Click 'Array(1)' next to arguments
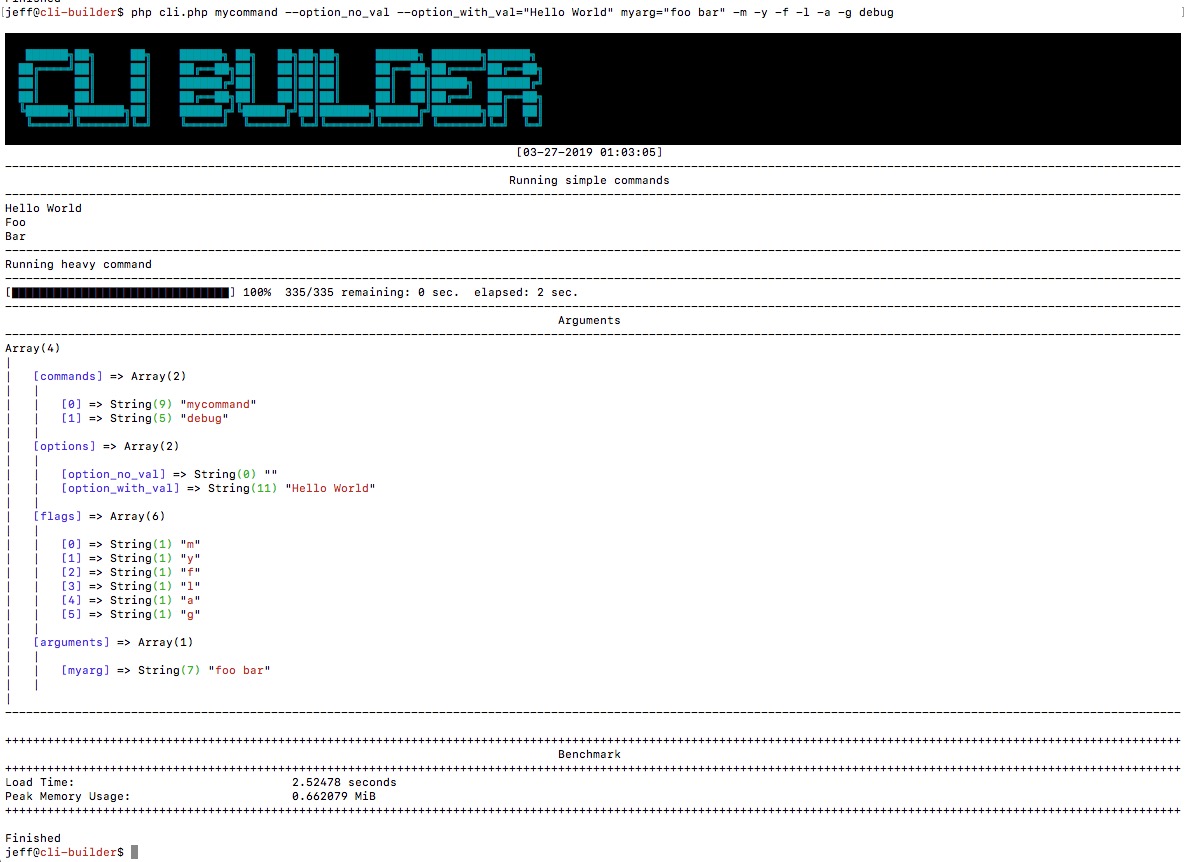 [166, 642]
